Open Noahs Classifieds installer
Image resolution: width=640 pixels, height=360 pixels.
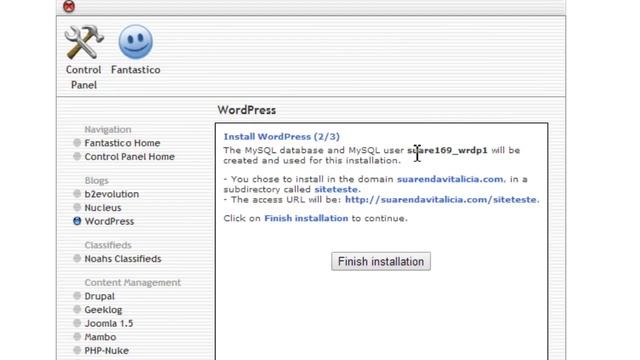(123, 259)
